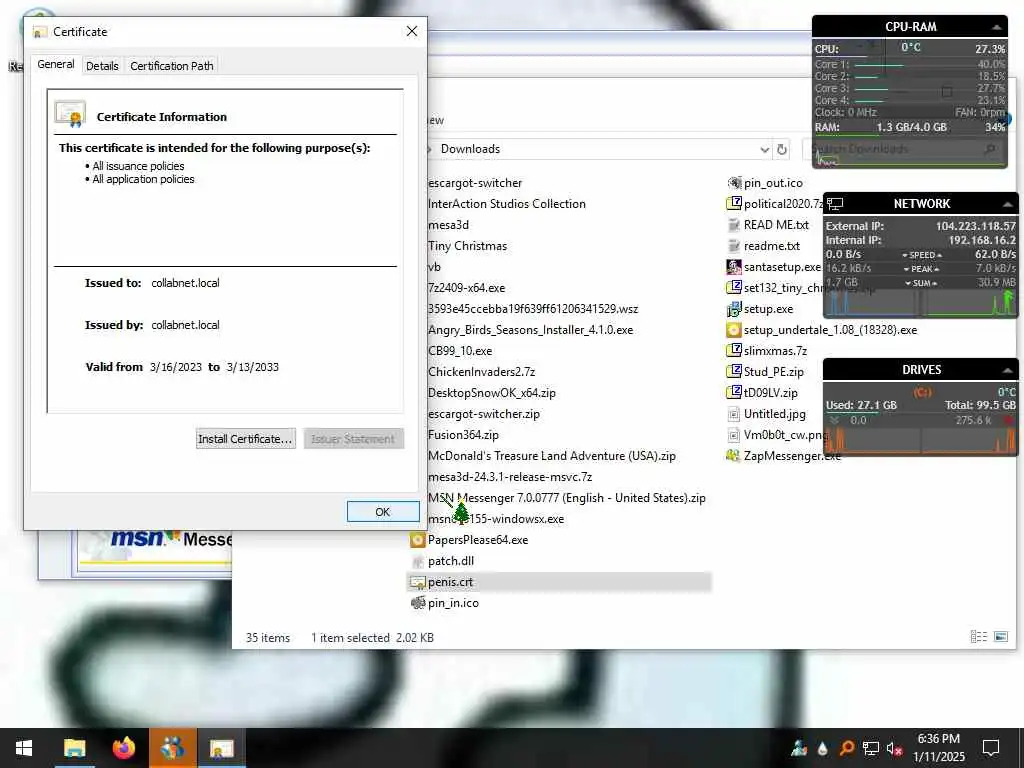Click the Downloads path in address bar
This screenshot has height=768, width=1024.
(x=470, y=150)
